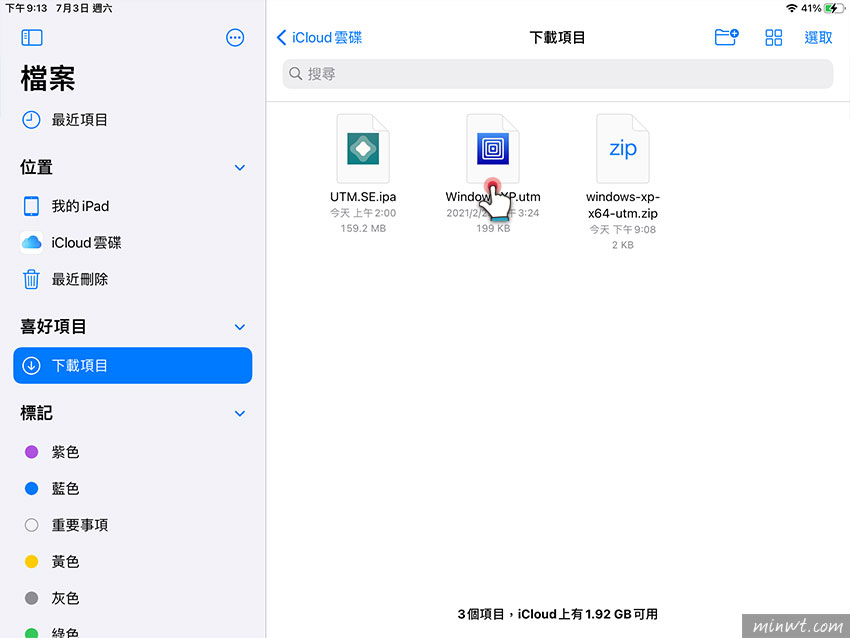Toggle the sidebar panel icon
Screen dimensions: 850x638
tap(31, 37)
